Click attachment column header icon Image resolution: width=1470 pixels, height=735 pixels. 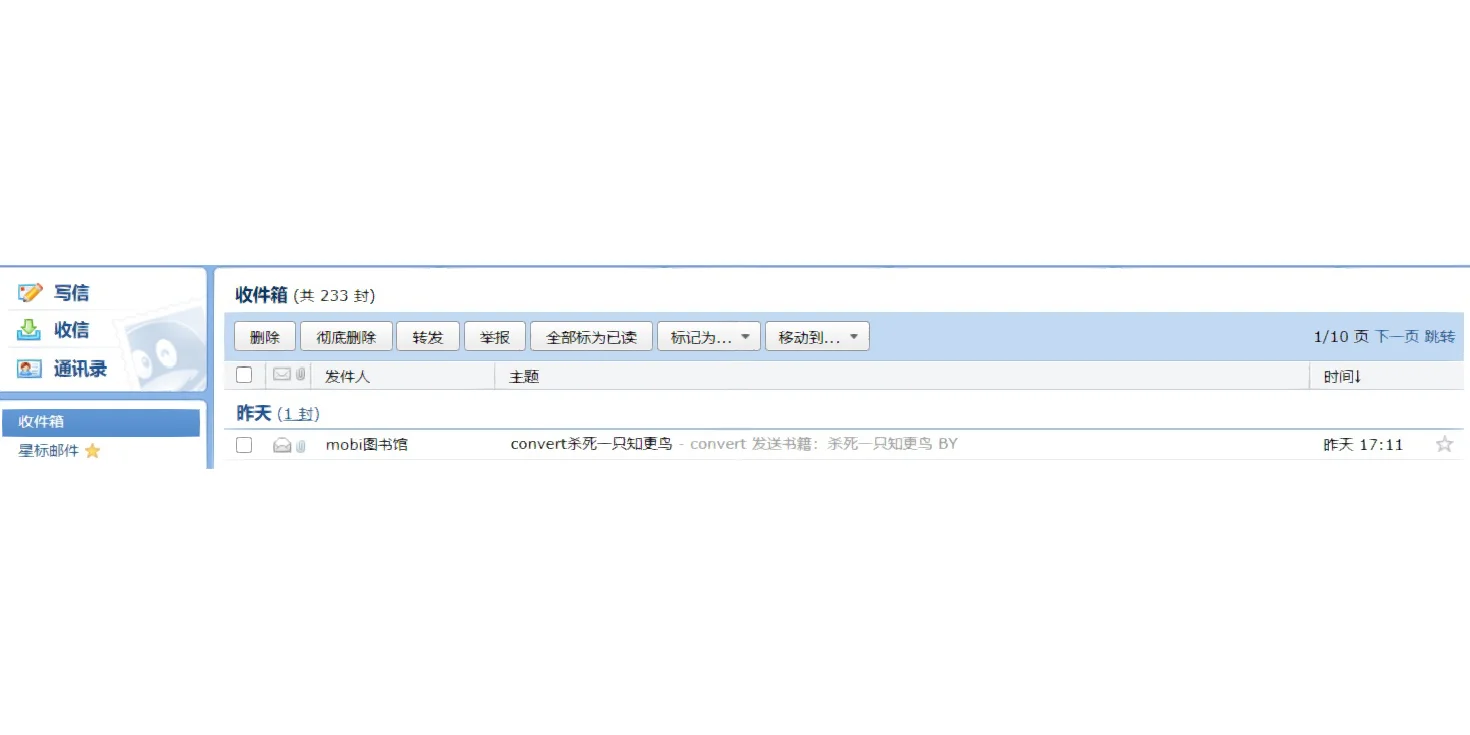[x=301, y=375]
